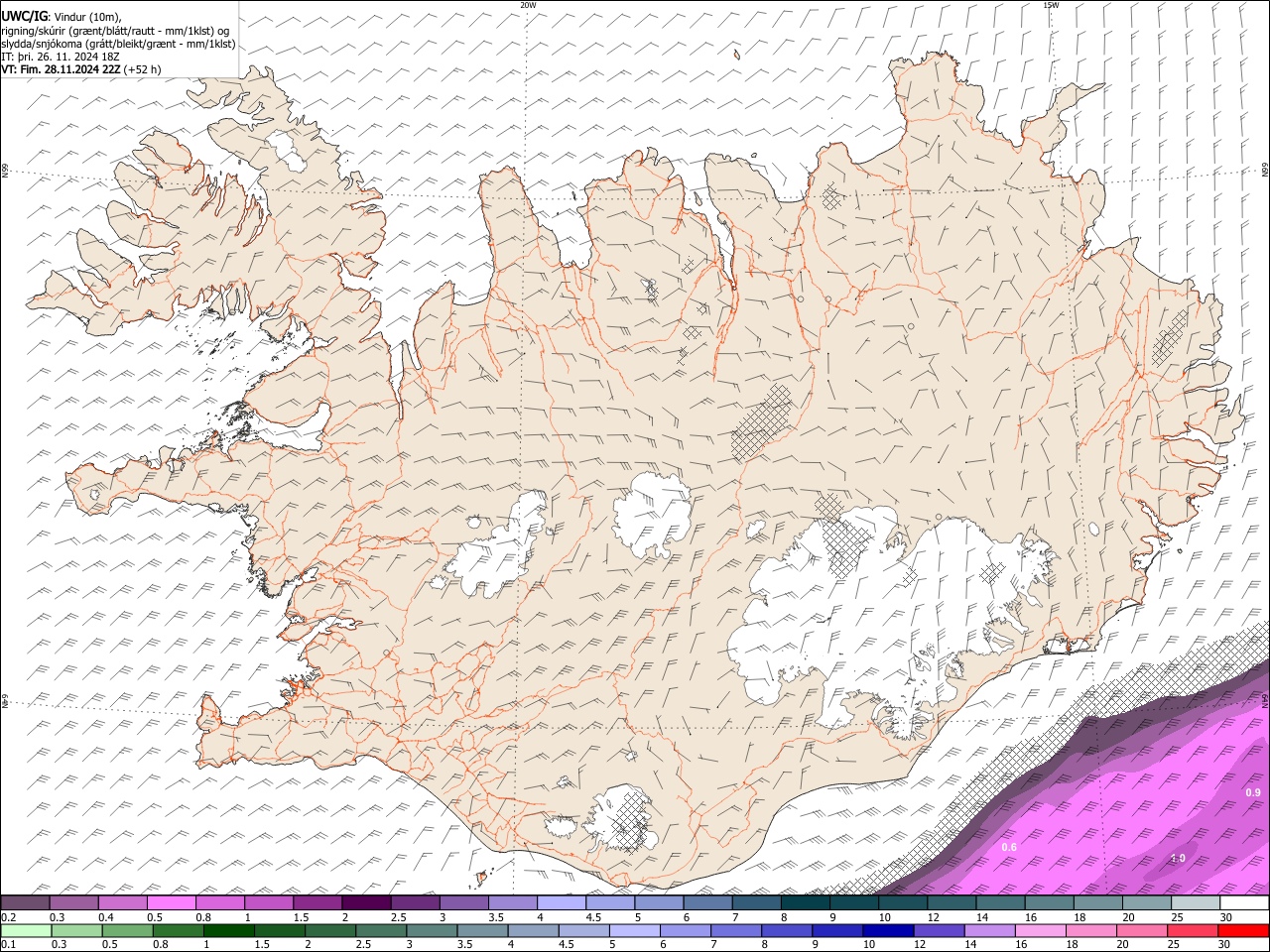Pick the light pink 16 swatch on the rain scale
Screen dimensions: 1270x952
click(x=1041, y=930)
